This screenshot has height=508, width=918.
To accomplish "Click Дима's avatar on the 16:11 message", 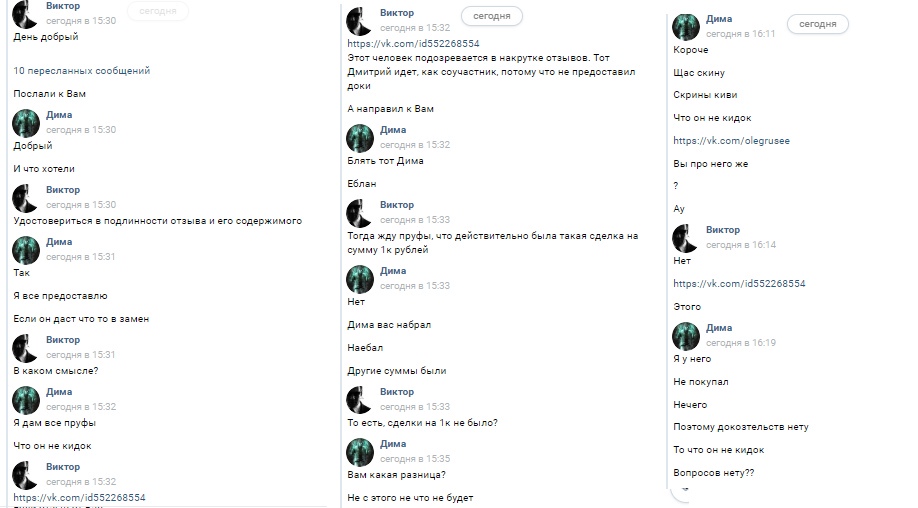I will point(686,27).
